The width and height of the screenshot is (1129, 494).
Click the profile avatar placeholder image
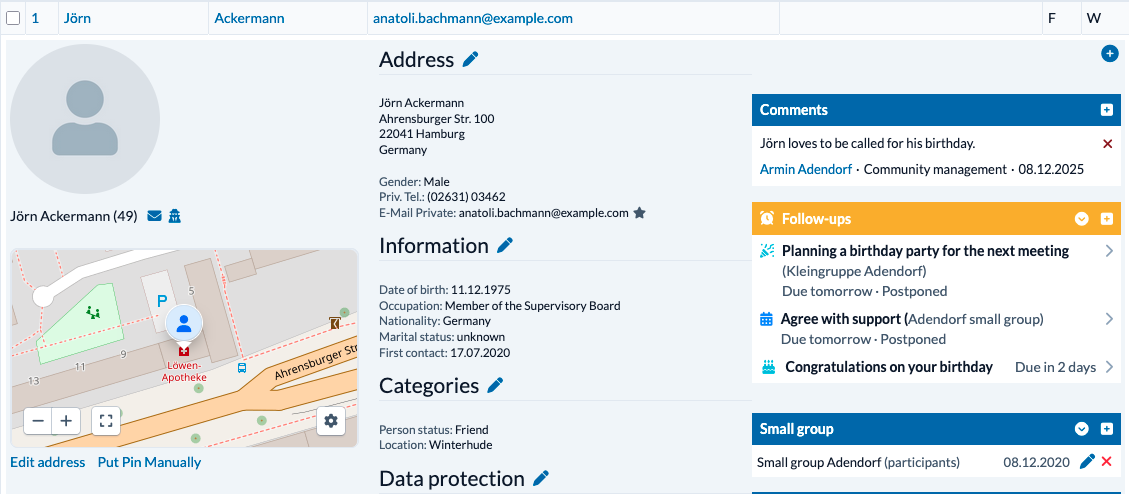(85, 119)
